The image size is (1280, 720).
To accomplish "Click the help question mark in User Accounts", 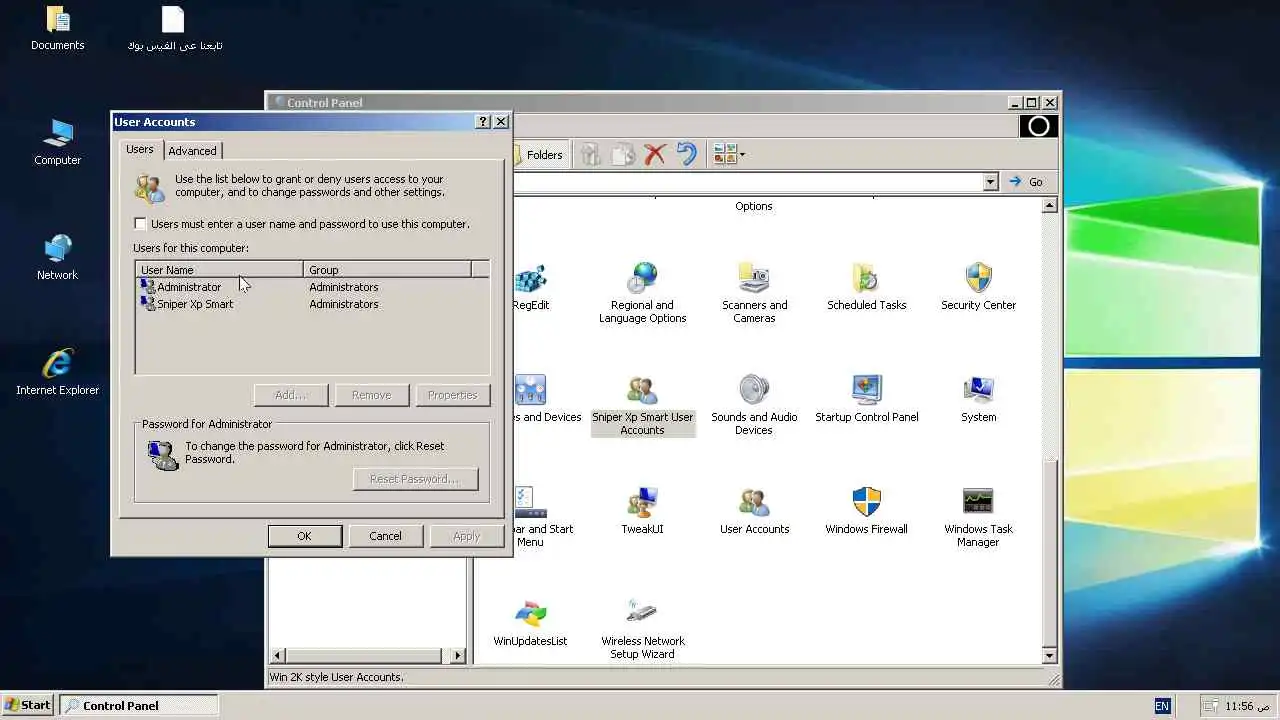I will [483, 122].
